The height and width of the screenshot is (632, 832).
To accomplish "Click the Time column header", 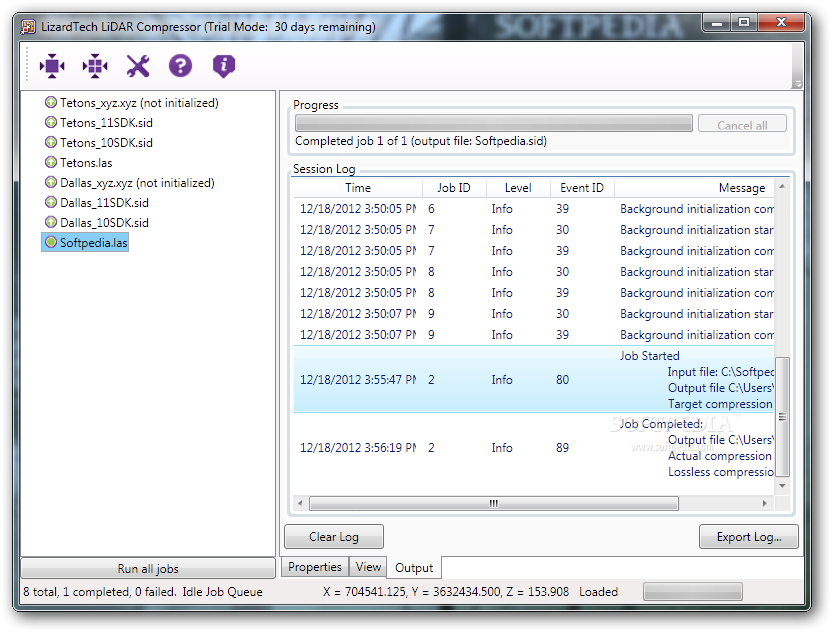I will 358,188.
